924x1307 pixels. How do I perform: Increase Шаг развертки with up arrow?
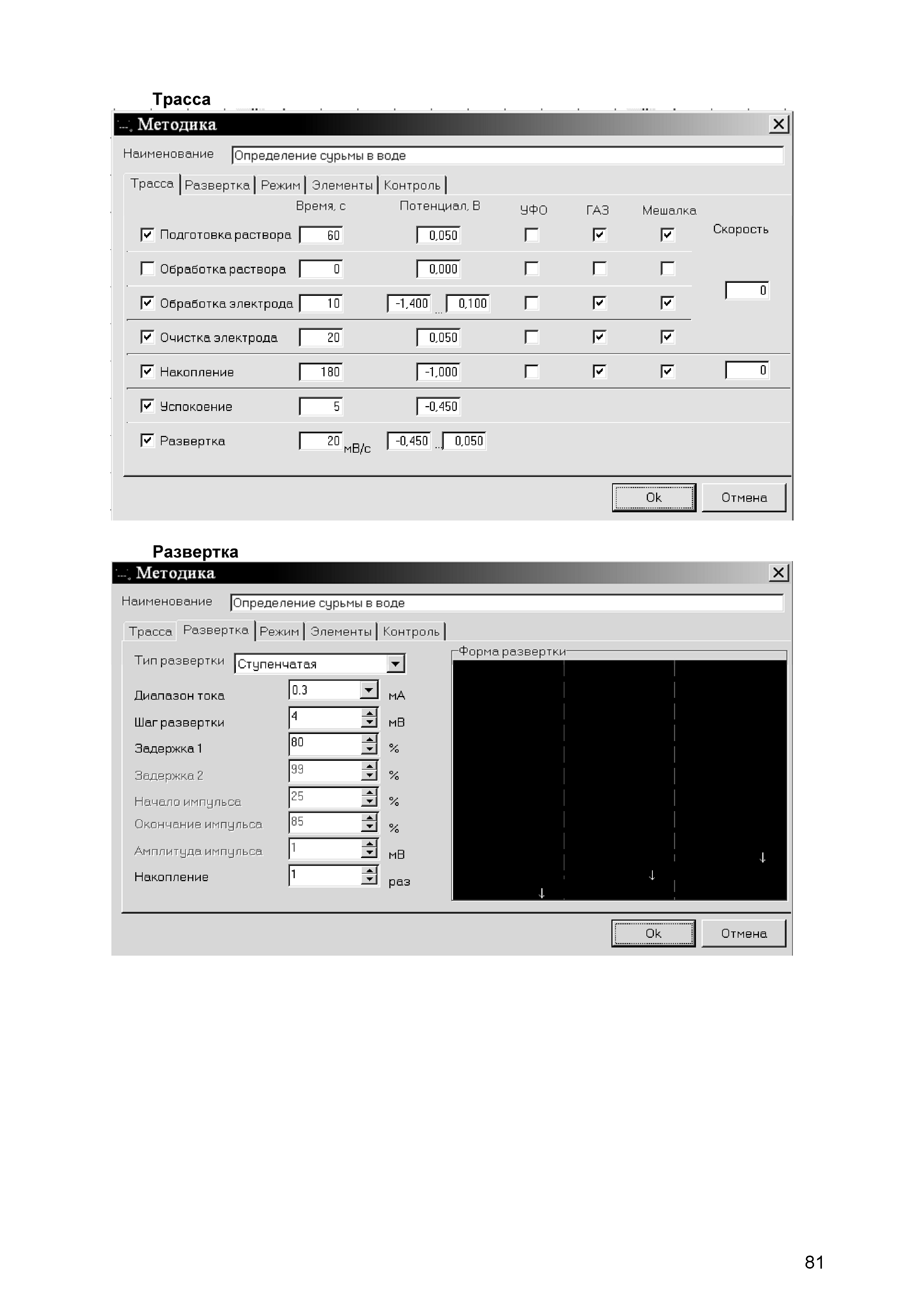pyautogui.click(x=370, y=713)
